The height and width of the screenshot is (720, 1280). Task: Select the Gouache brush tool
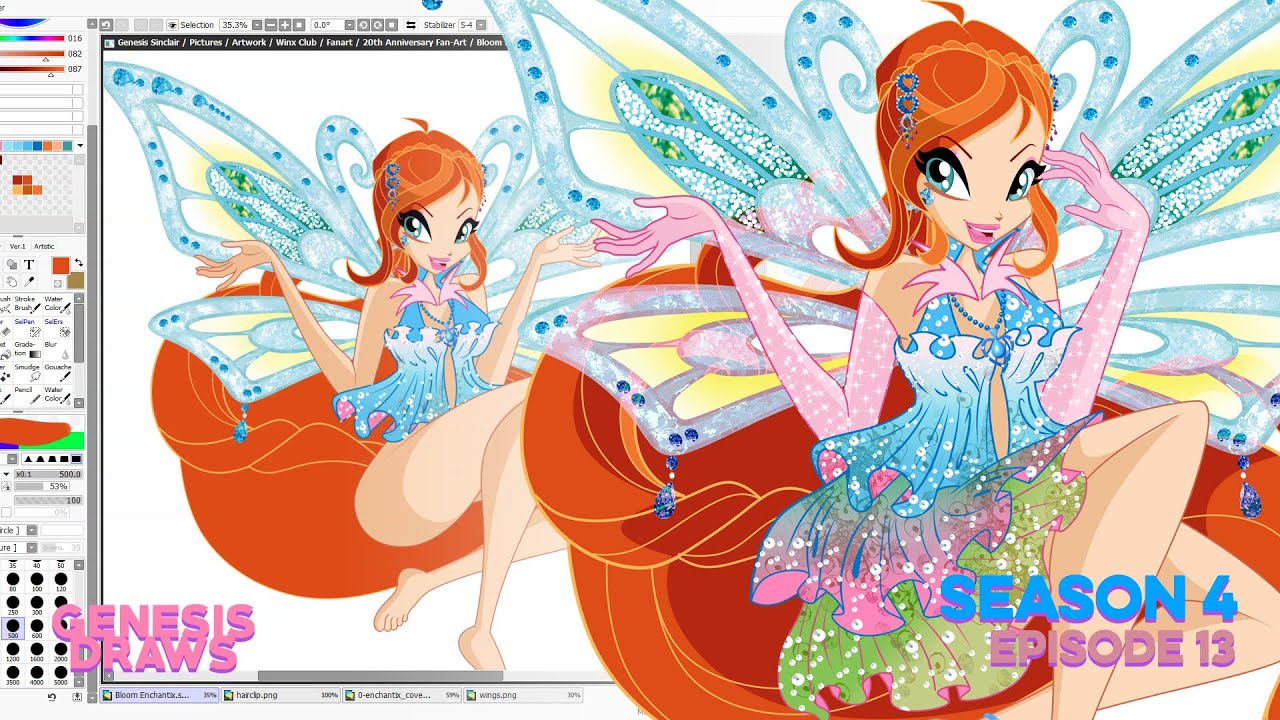[x=57, y=373]
